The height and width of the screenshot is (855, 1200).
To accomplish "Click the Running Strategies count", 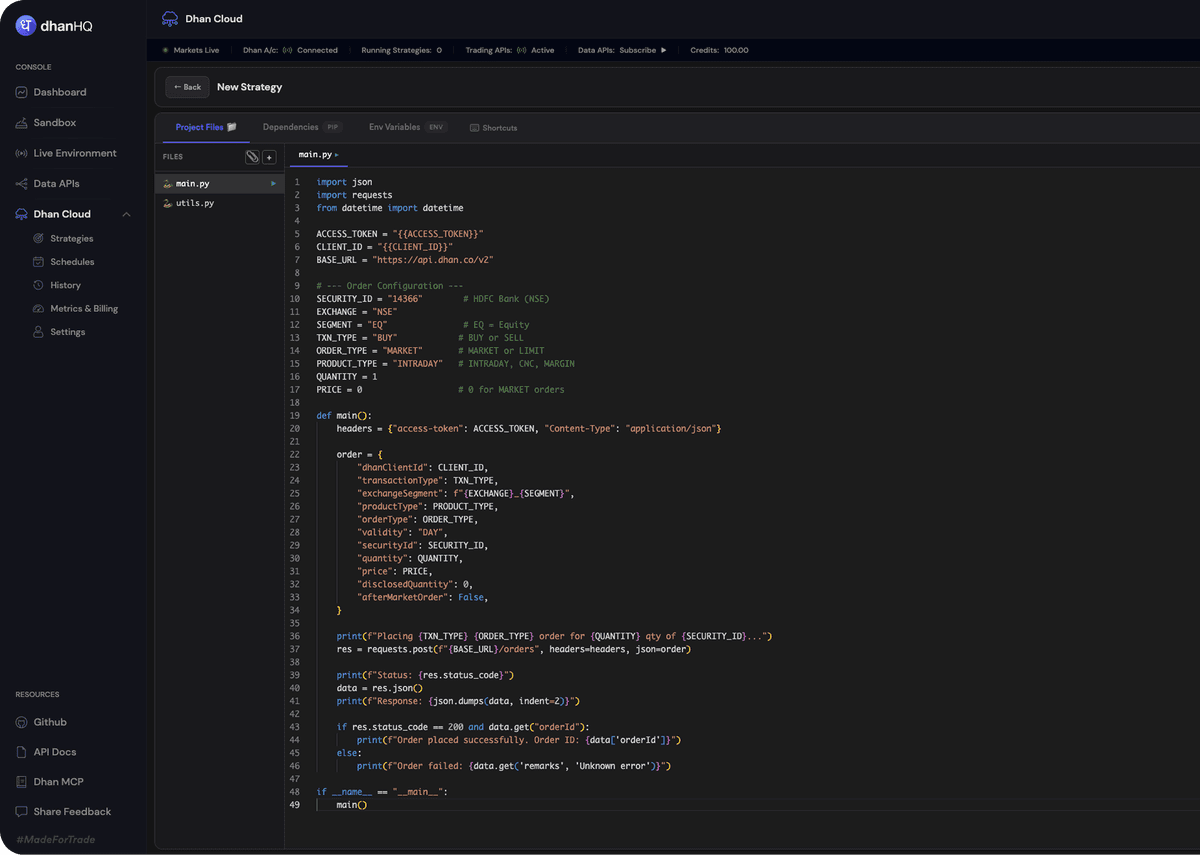I will point(439,50).
